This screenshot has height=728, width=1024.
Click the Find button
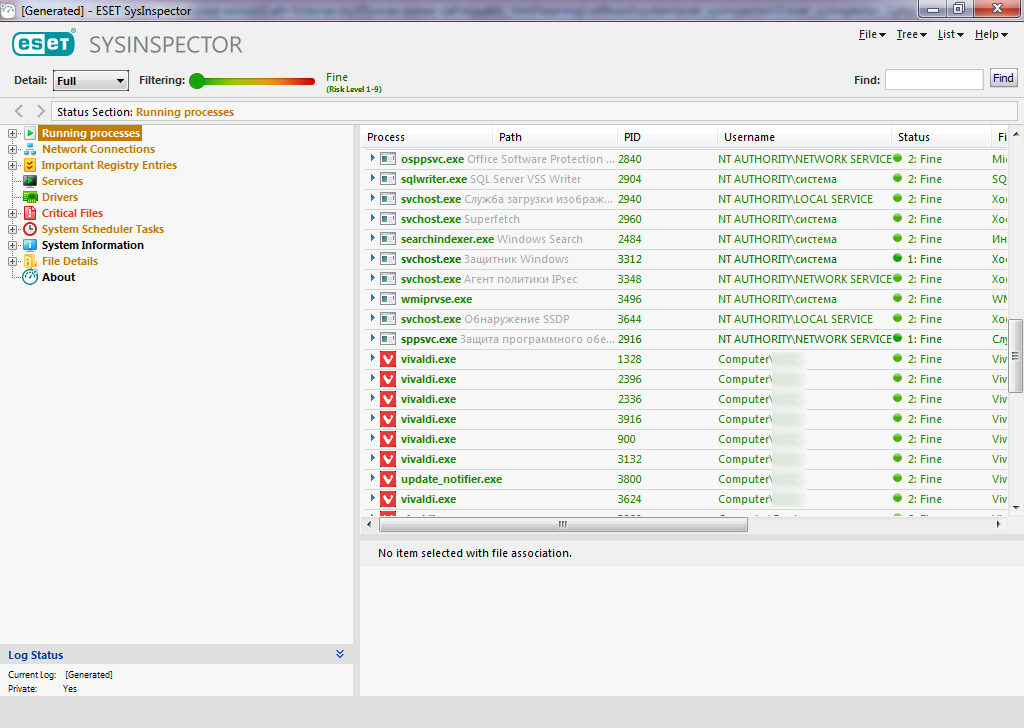pyautogui.click(x=1002, y=79)
